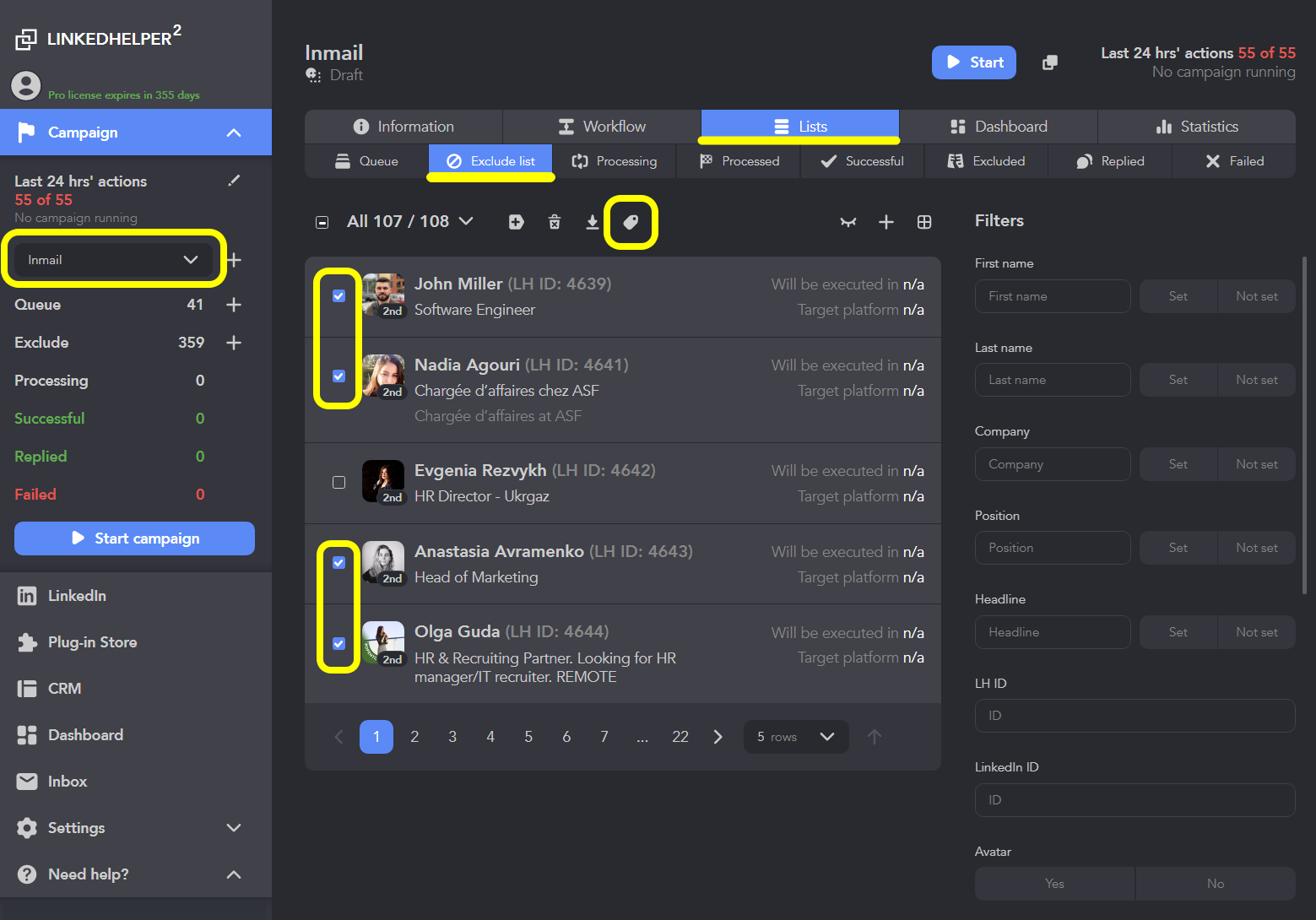The height and width of the screenshot is (920, 1316).
Task: Click the plus icon on Exclude row
Action: click(234, 343)
